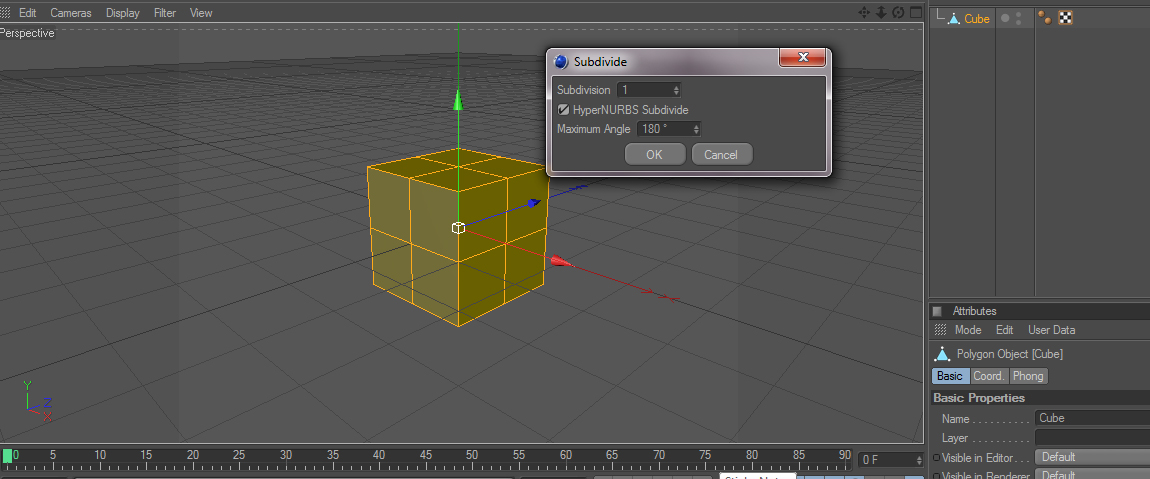Click the Maximum Angle stepper arrows

[x=696, y=129]
